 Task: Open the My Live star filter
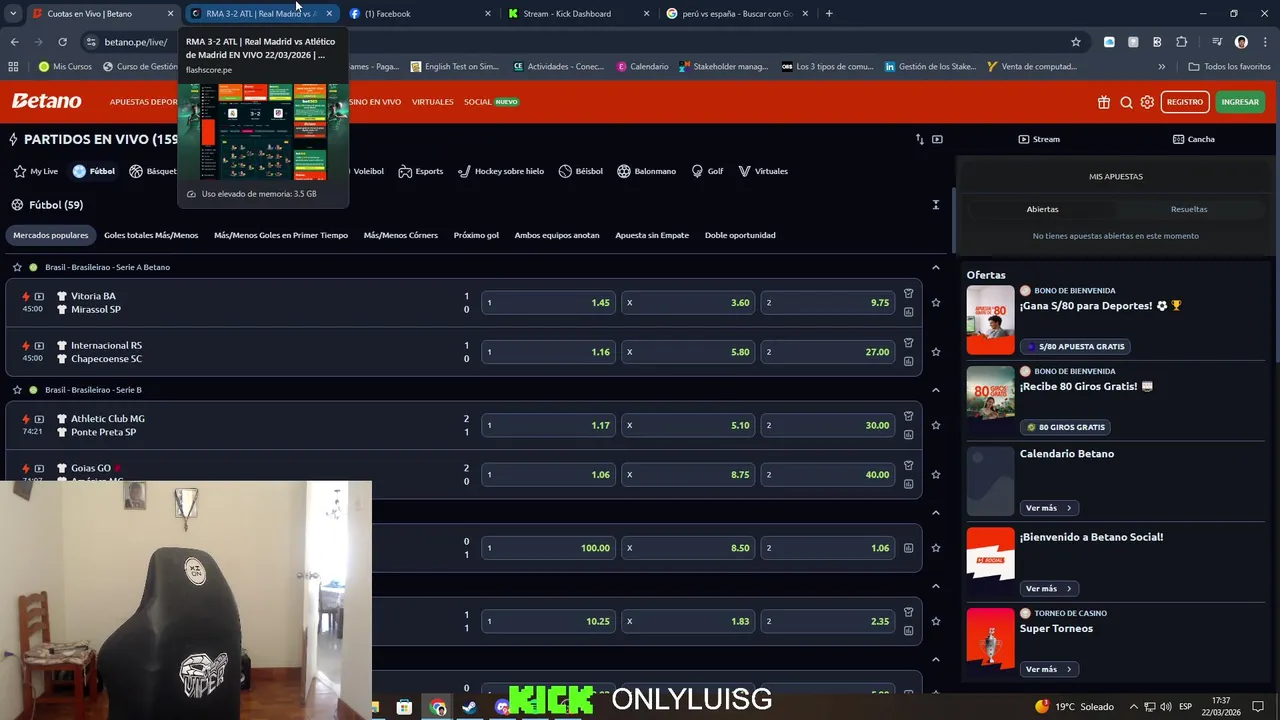(x=35, y=171)
